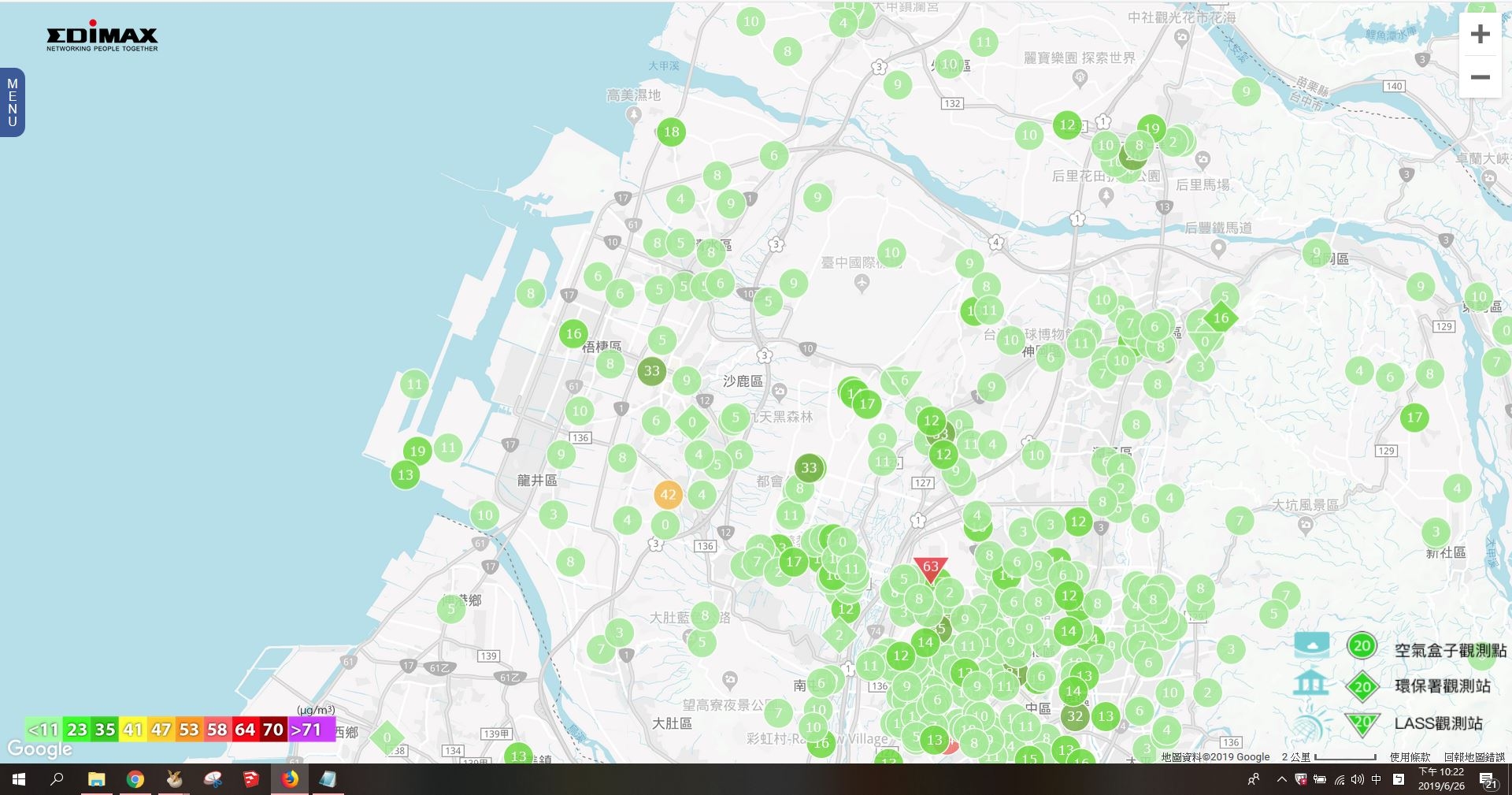Image resolution: width=1512 pixels, height=795 pixels.
Task: Click the triangle 20 legend sample marker
Action: tap(1362, 723)
